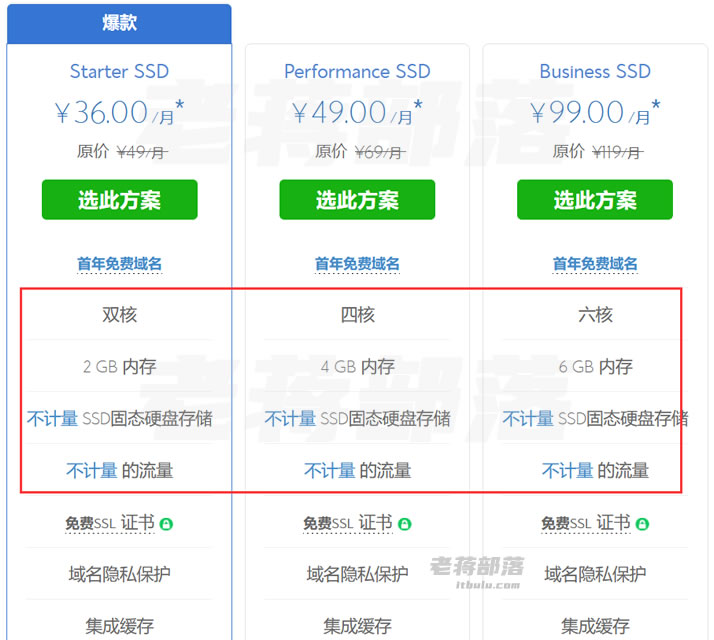Click the ¥36.00/月 price

pyautogui.click(x=119, y=112)
